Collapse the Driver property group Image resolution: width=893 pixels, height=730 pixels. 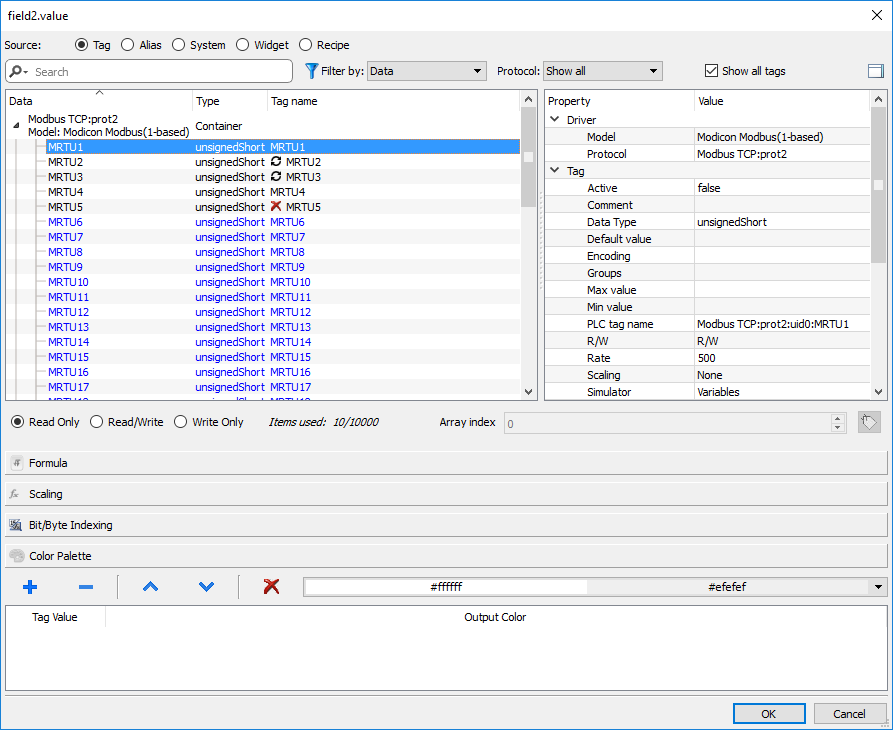click(x=555, y=120)
